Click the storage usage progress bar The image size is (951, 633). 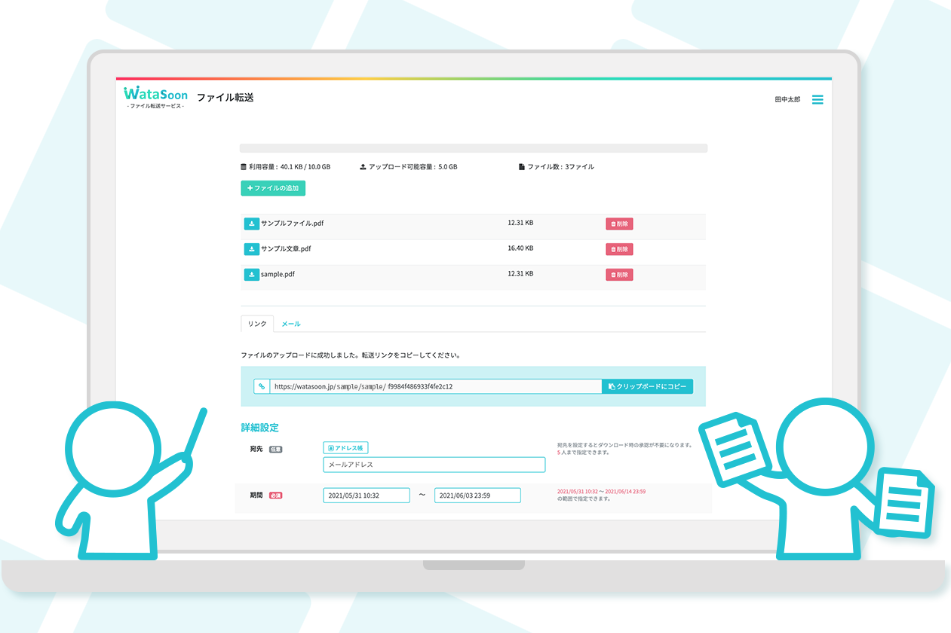473,148
